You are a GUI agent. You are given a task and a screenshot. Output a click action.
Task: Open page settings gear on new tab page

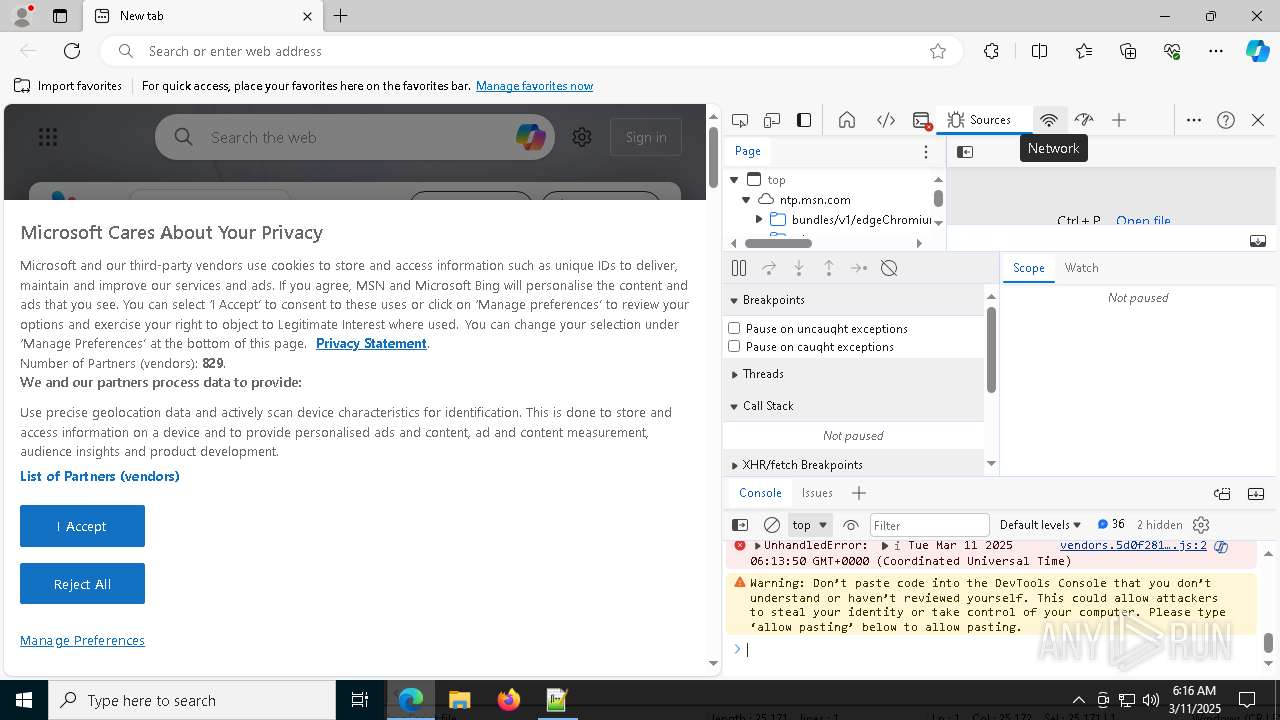[x=582, y=137]
